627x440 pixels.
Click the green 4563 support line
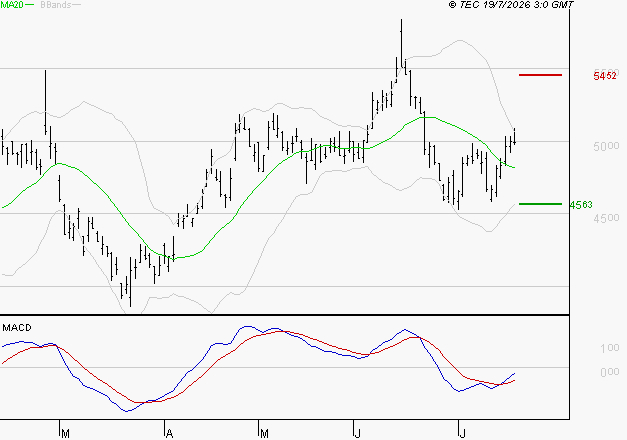click(540, 204)
